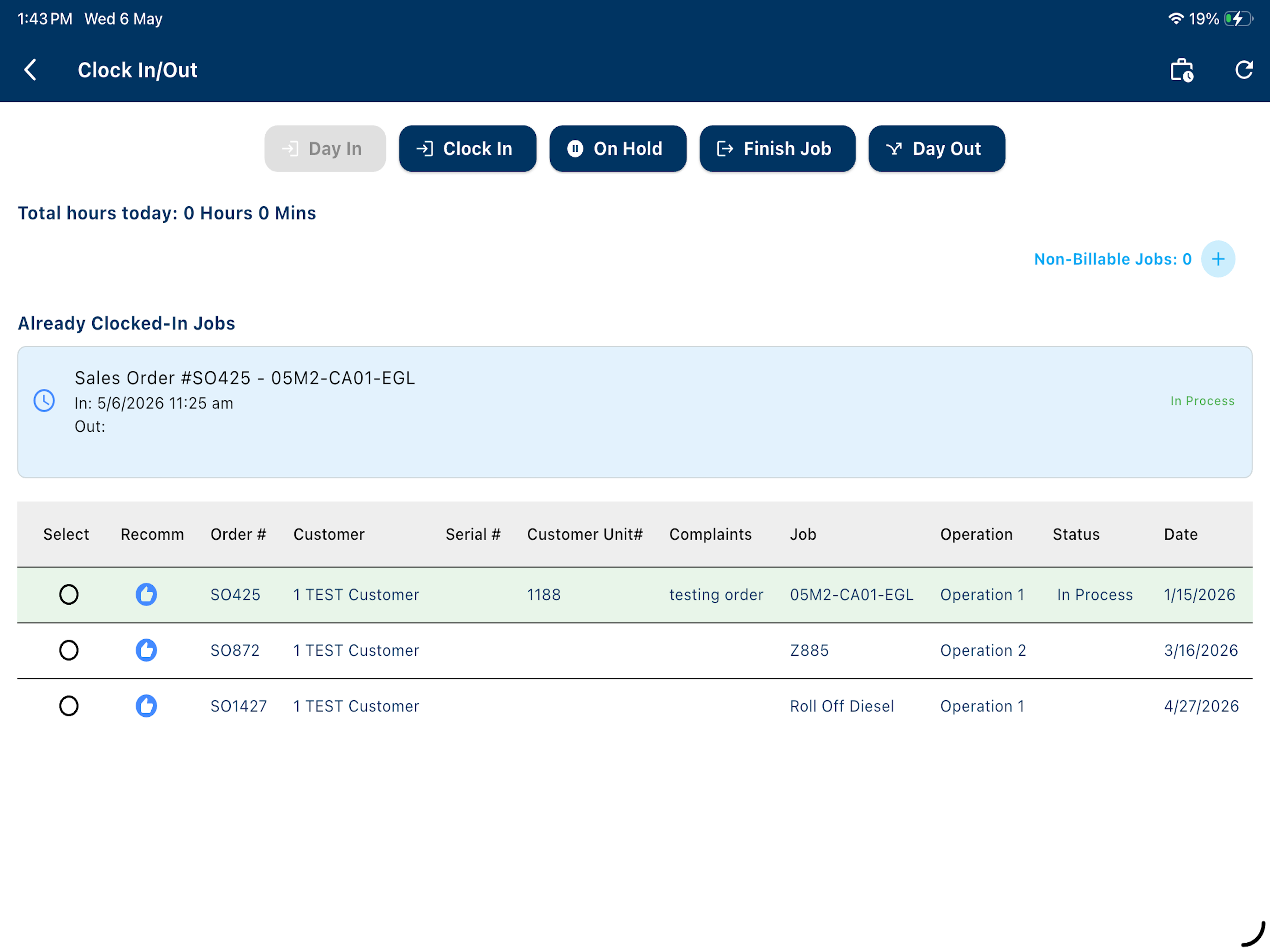Select the SO1427 row radio button
Viewport: 1270px width, 952px height.
point(69,706)
